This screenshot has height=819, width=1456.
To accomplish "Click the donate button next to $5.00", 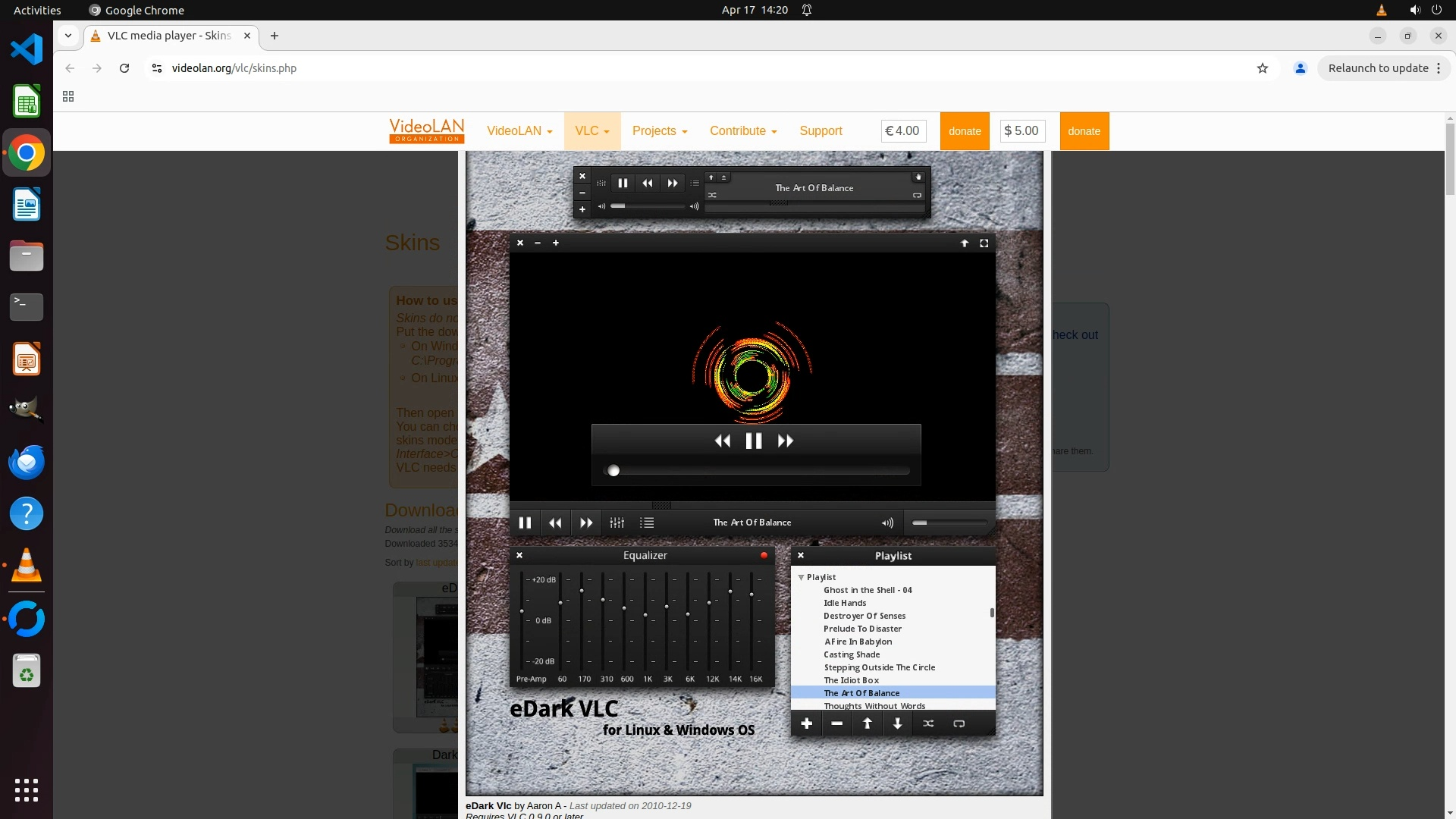I will pyautogui.click(x=1084, y=131).
